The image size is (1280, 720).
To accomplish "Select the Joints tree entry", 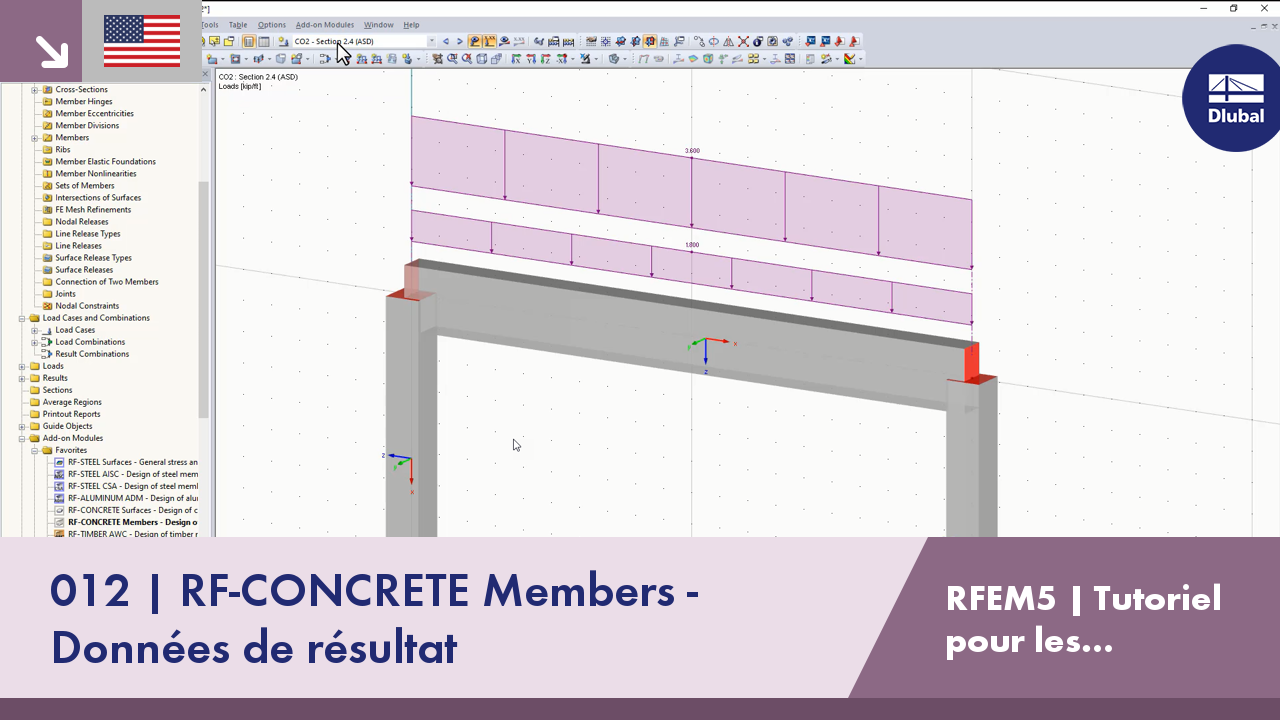I will pos(66,293).
